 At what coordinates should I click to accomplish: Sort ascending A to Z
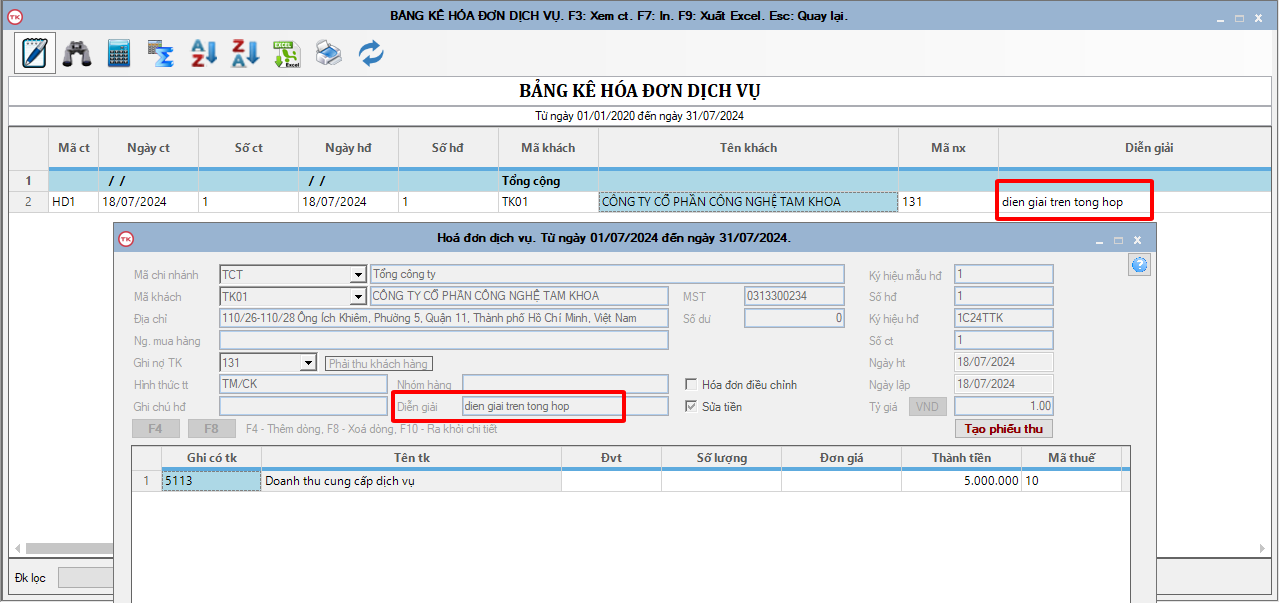tap(204, 53)
